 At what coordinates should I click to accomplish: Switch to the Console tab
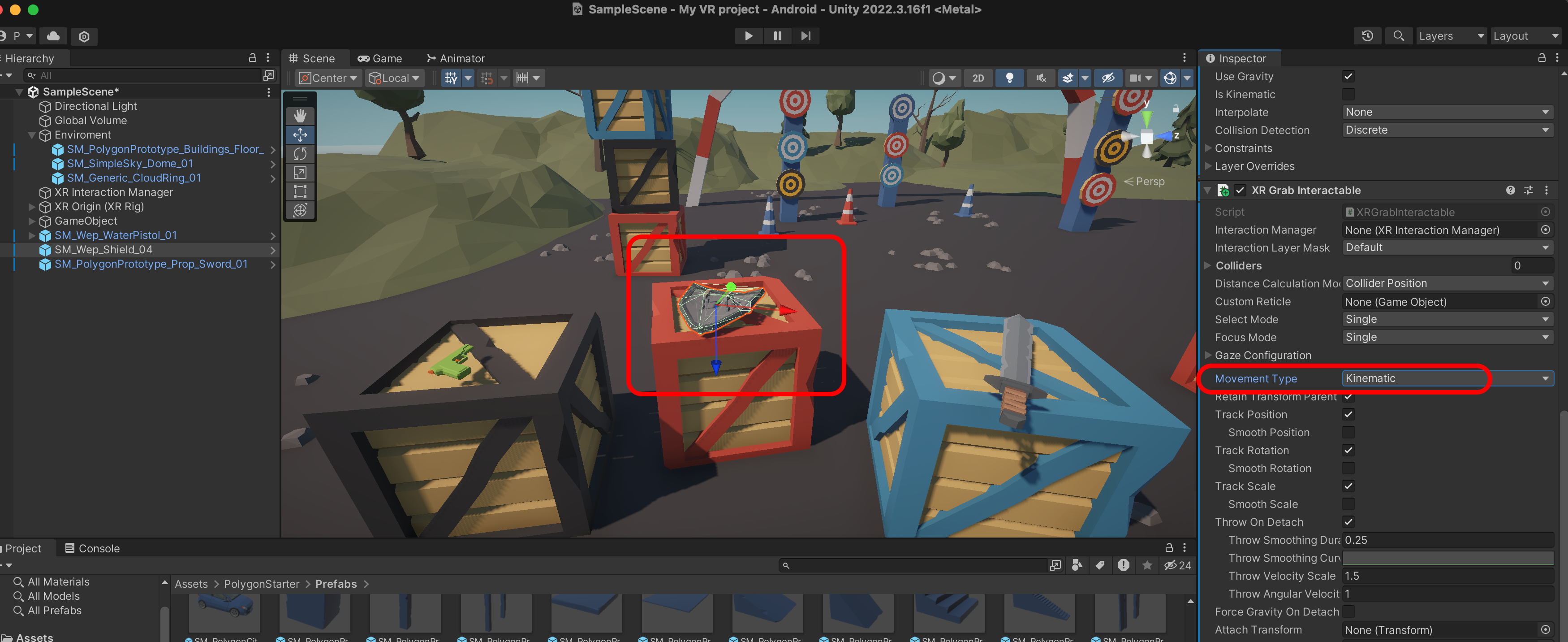(x=93, y=548)
